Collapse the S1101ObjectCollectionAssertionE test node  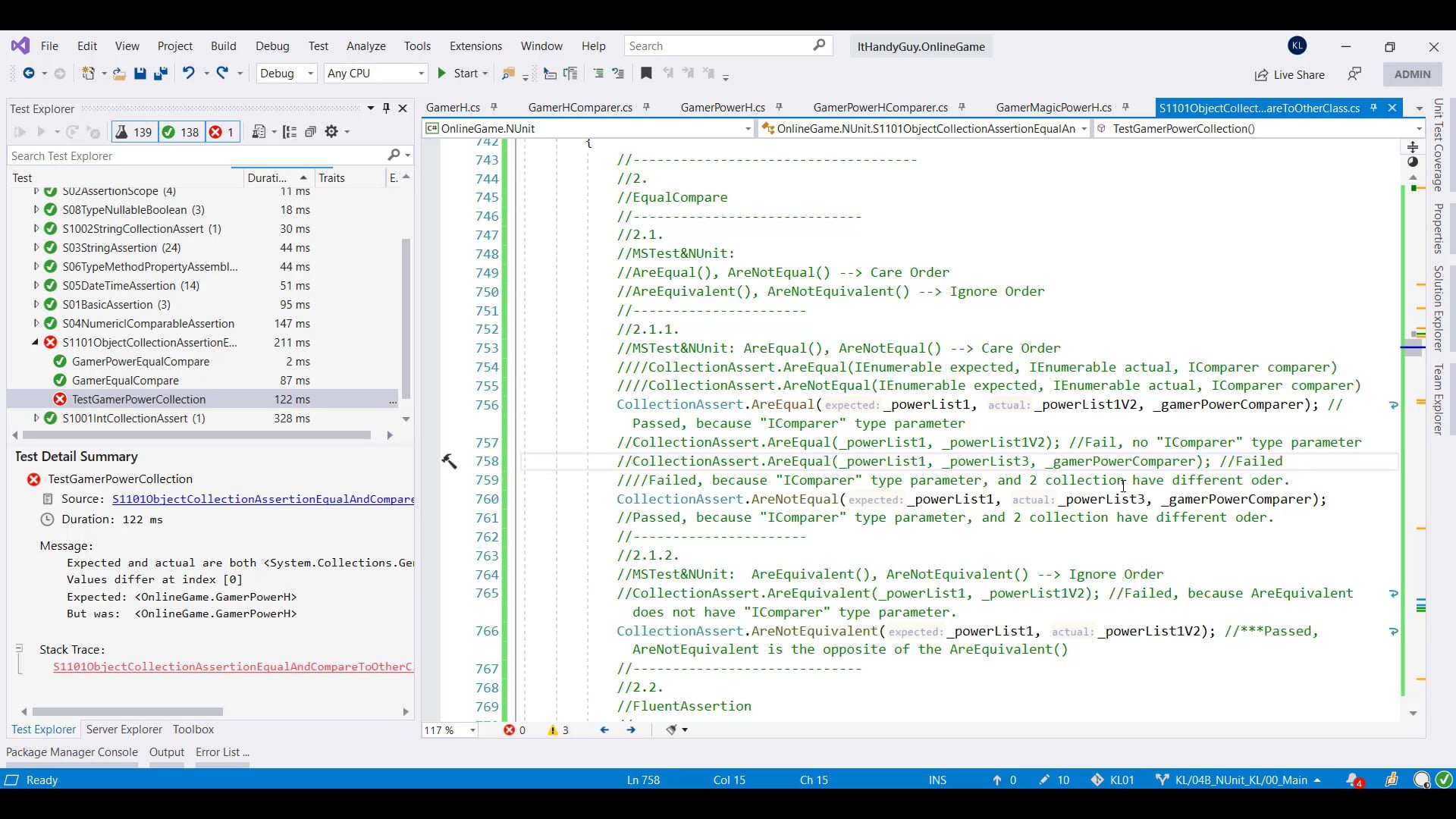(35, 343)
